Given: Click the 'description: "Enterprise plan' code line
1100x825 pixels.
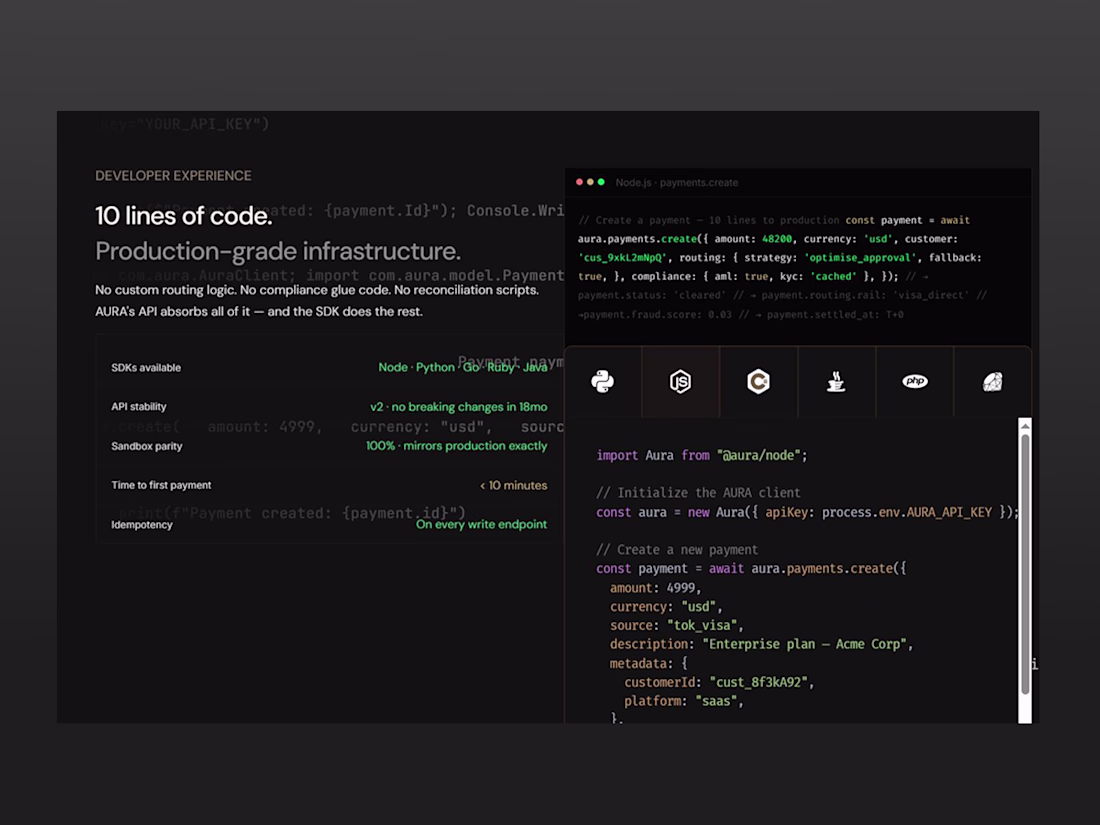Looking at the screenshot, I should pyautogui.click(x=761, y=644).
